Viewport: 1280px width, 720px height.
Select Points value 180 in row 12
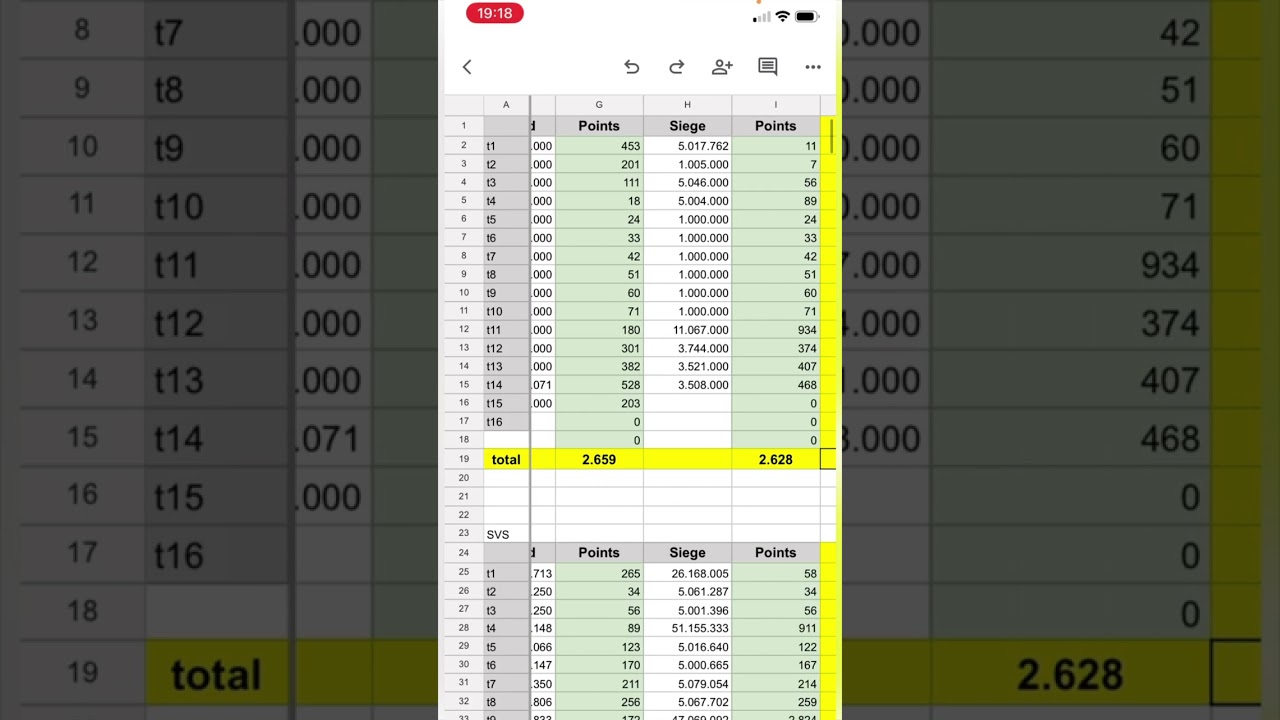(599, 329)
